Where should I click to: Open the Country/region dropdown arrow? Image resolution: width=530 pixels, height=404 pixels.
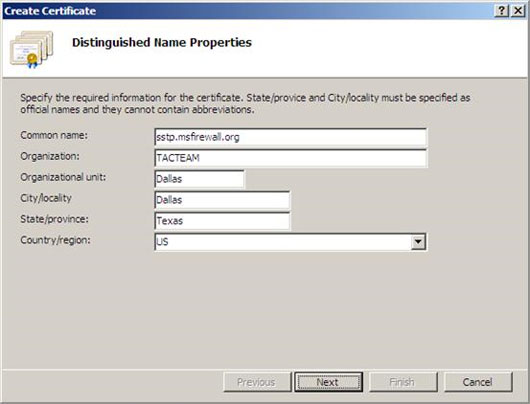click(418, 242)
